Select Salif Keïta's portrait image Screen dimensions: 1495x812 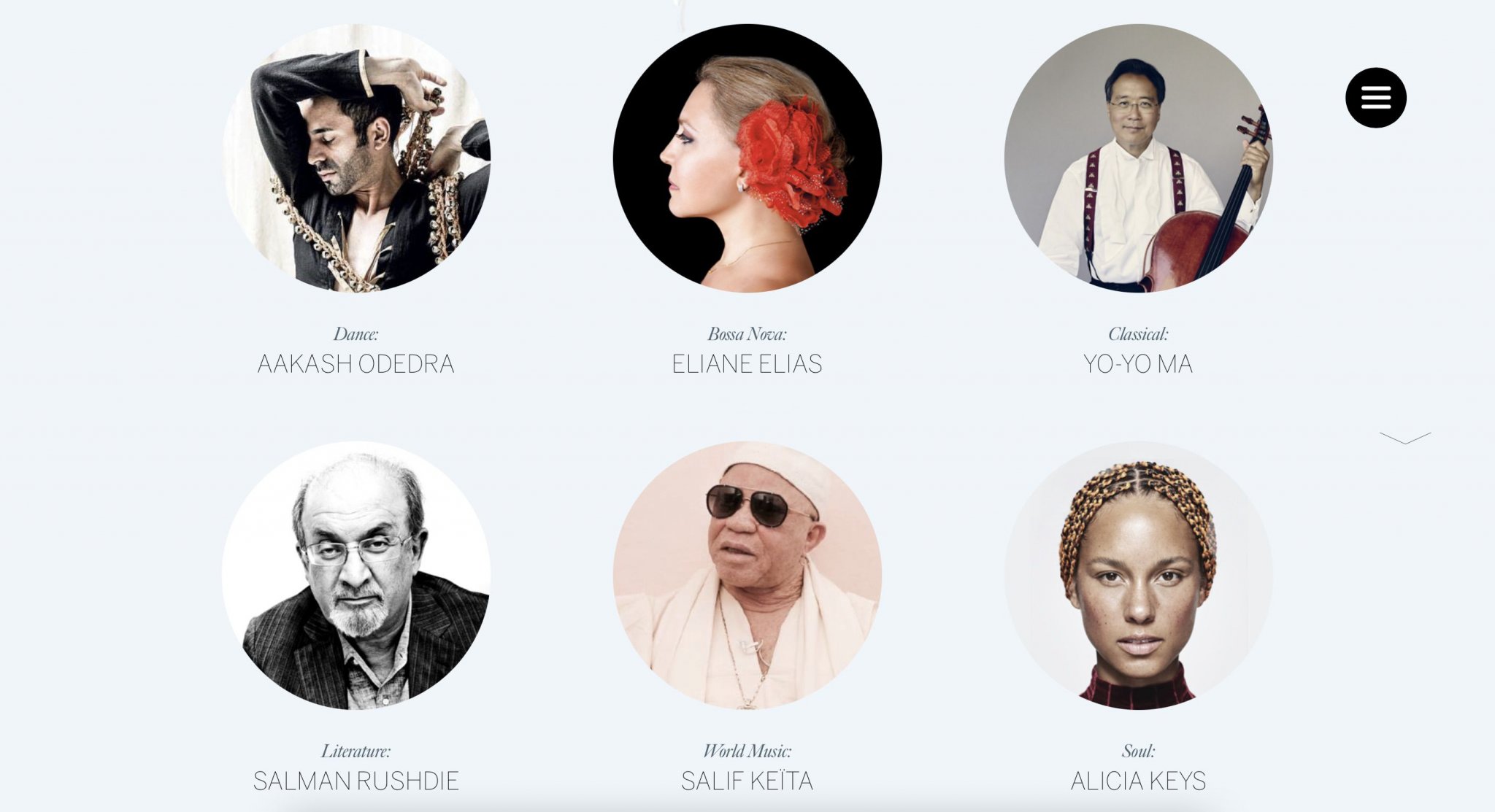coord(747,575)
